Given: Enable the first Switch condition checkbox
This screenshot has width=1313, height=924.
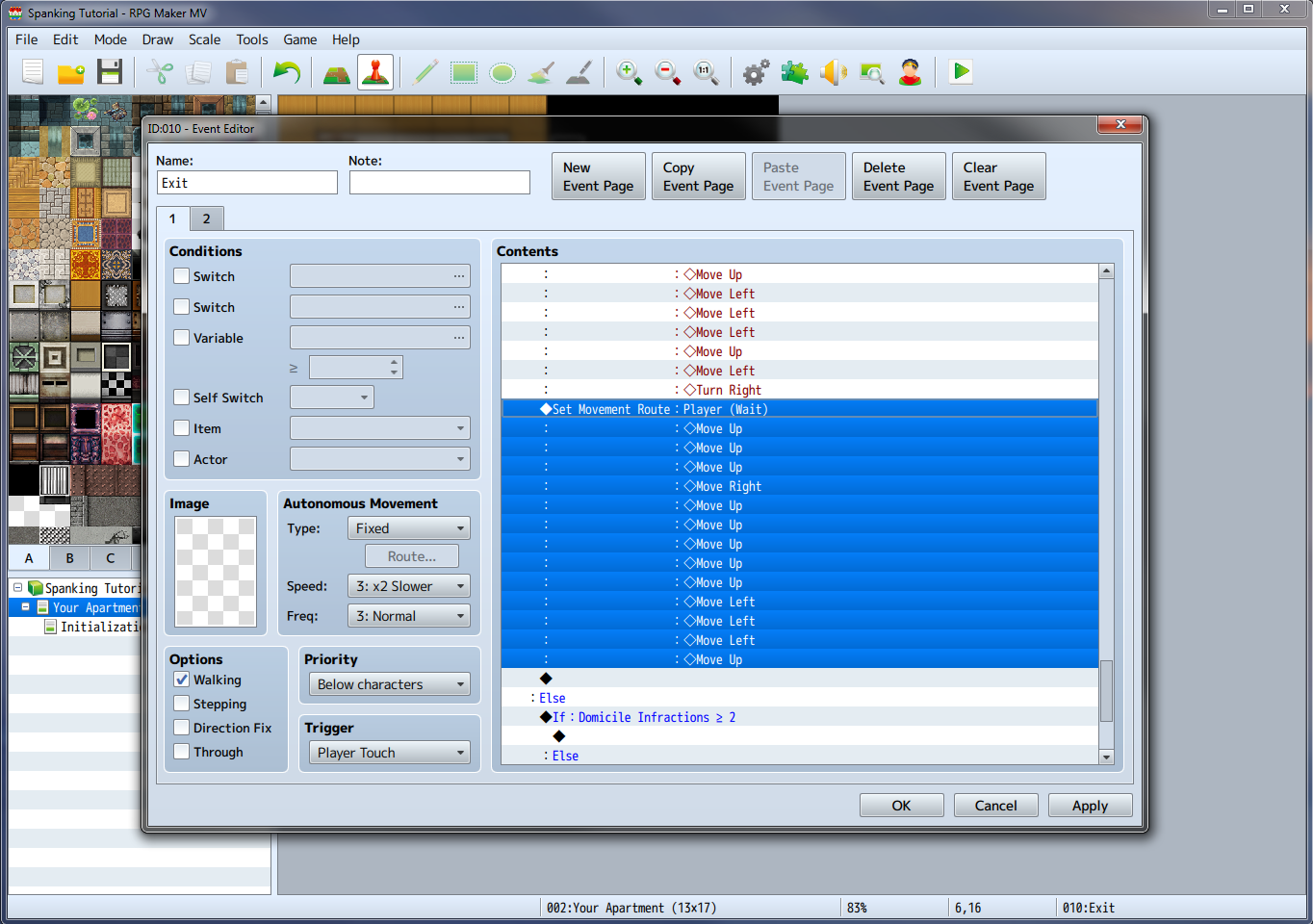Looking at the screenshot, I should point(181,276).
